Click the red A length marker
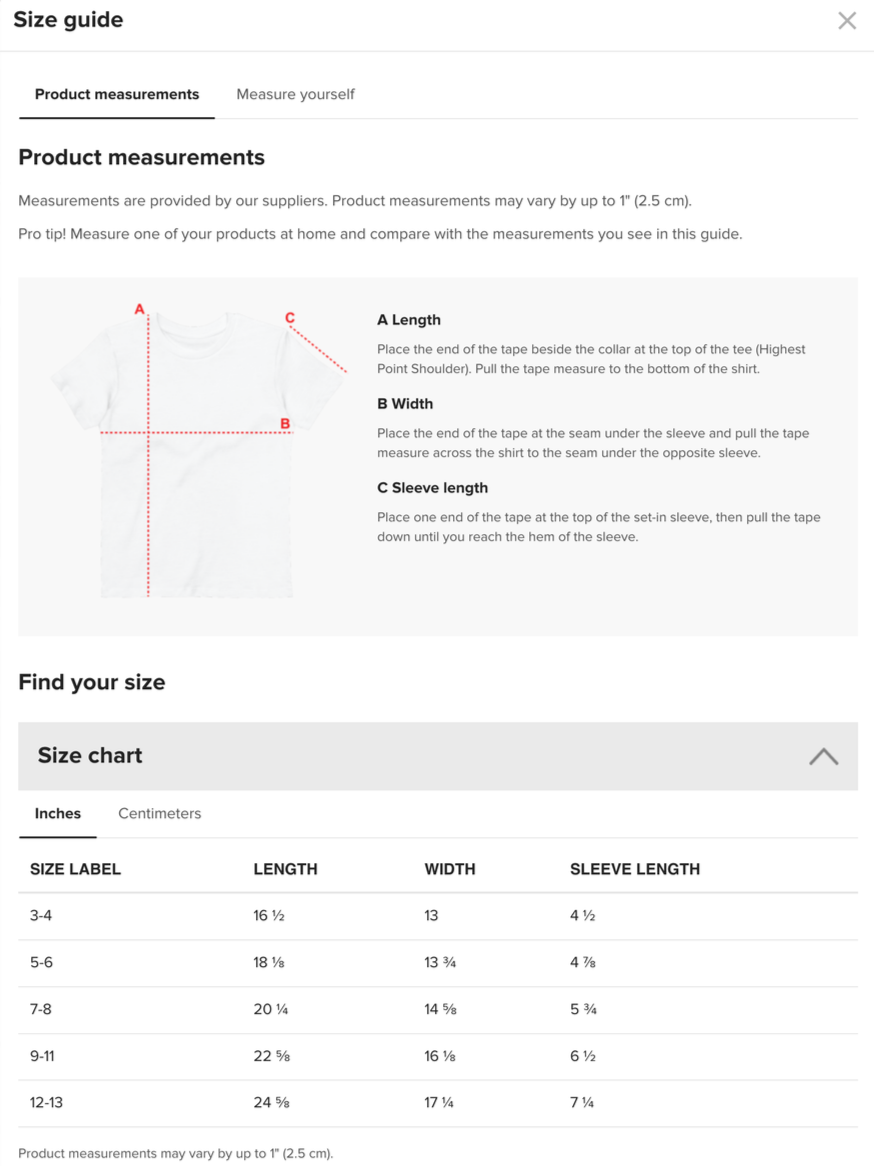Image resolution: width=874 pixels, height=1166 pixels. click(x=139, y=309)
